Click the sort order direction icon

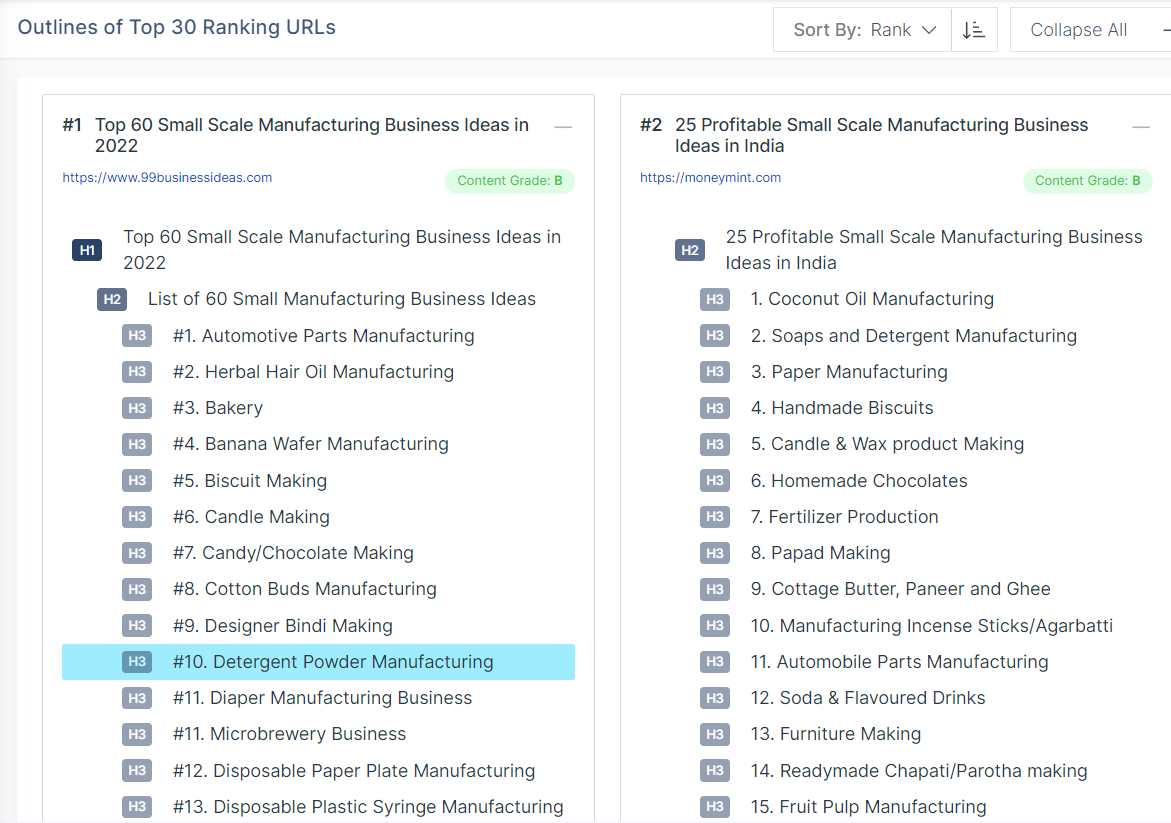pyautogui.click(x=974, y=30)
